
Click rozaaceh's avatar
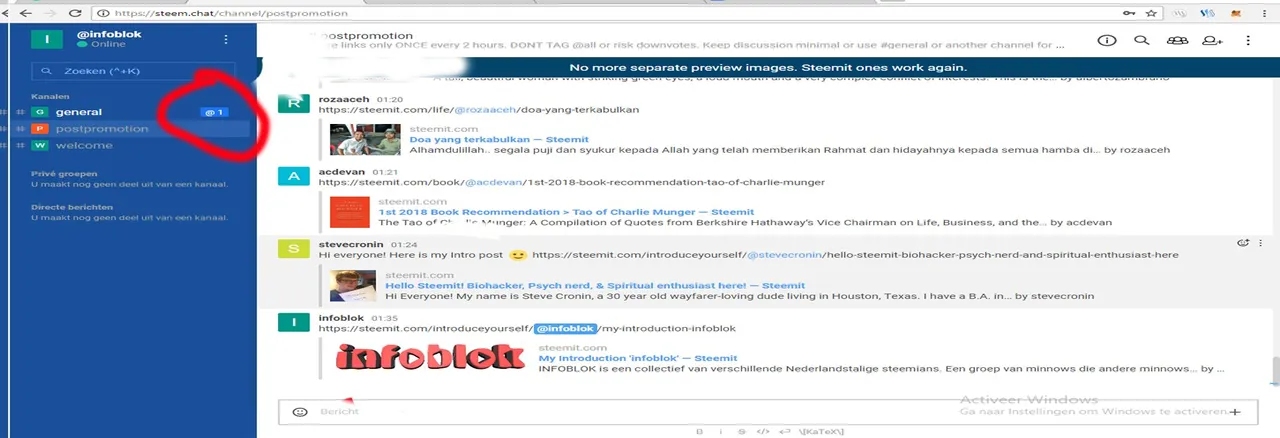click(293, 104)
